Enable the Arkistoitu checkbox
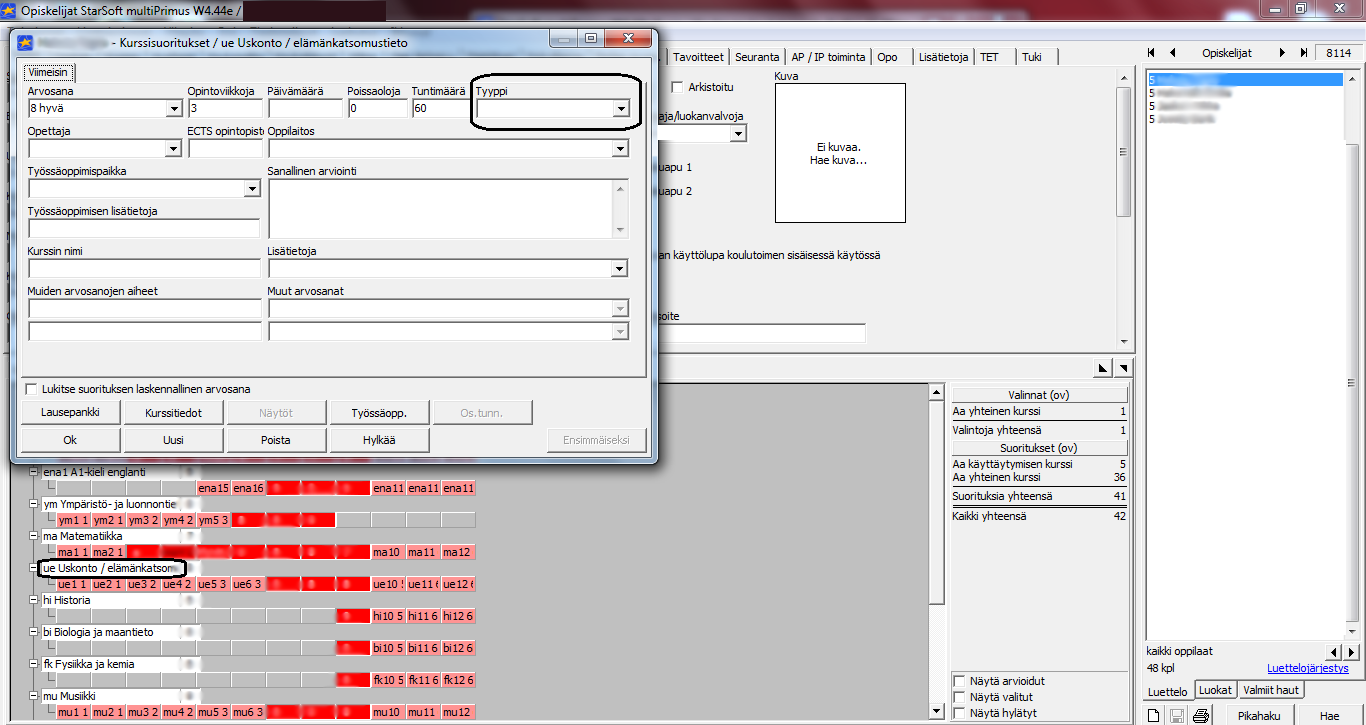The width and height of the screenshot is (1366, 725). click(678, 87)
